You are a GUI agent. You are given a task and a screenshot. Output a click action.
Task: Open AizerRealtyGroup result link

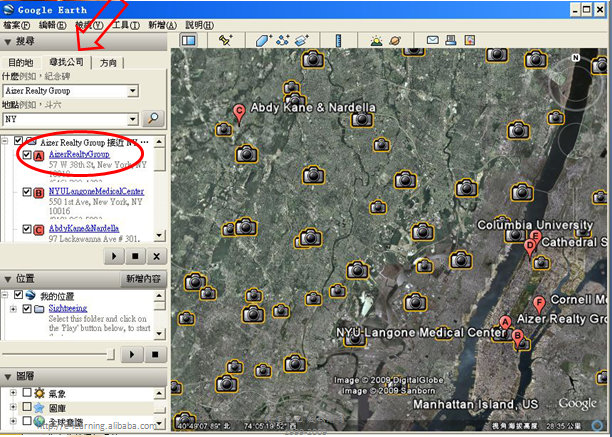tap(79, 154)
